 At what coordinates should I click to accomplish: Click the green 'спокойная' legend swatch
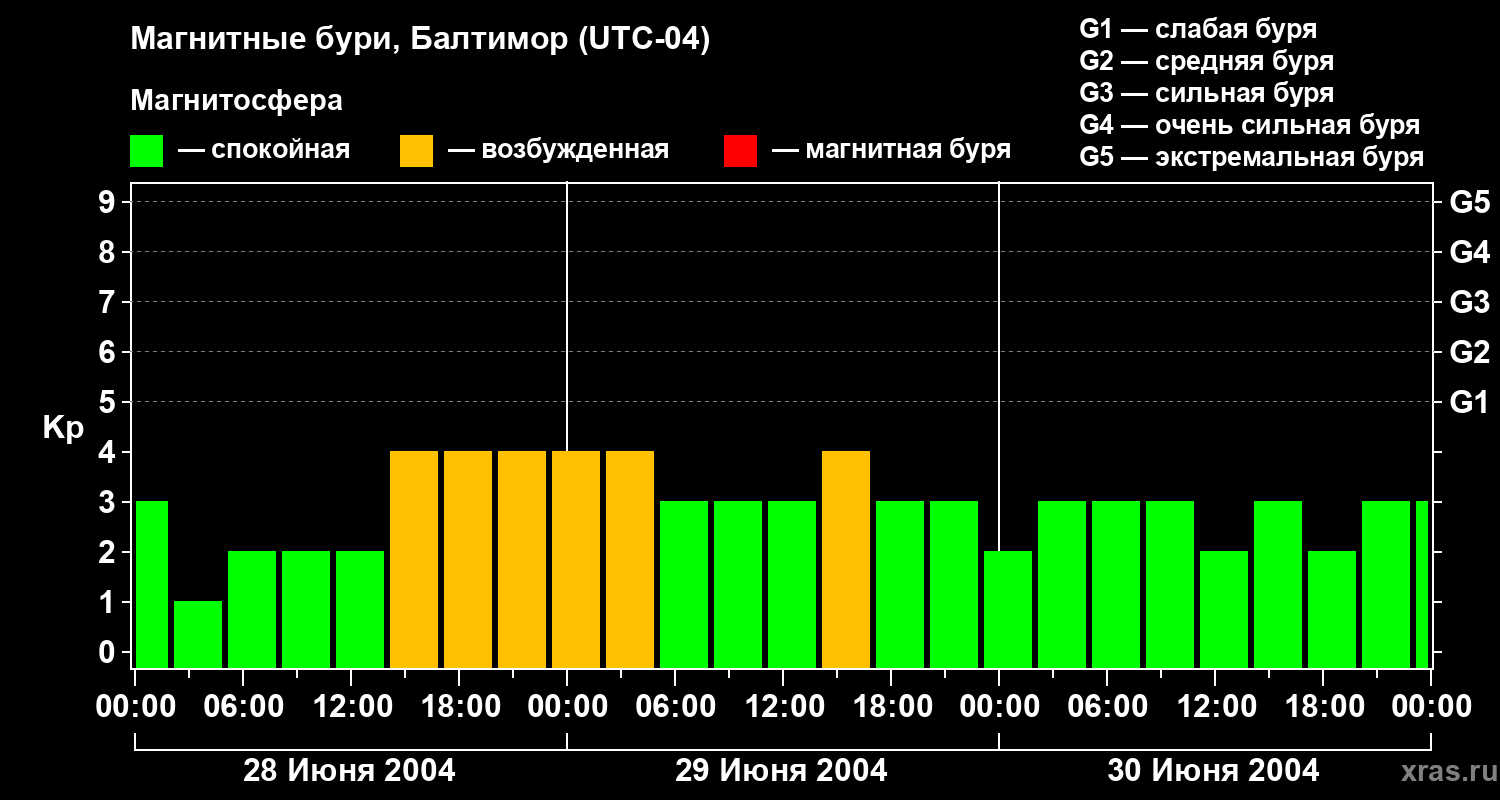(146, 151)
